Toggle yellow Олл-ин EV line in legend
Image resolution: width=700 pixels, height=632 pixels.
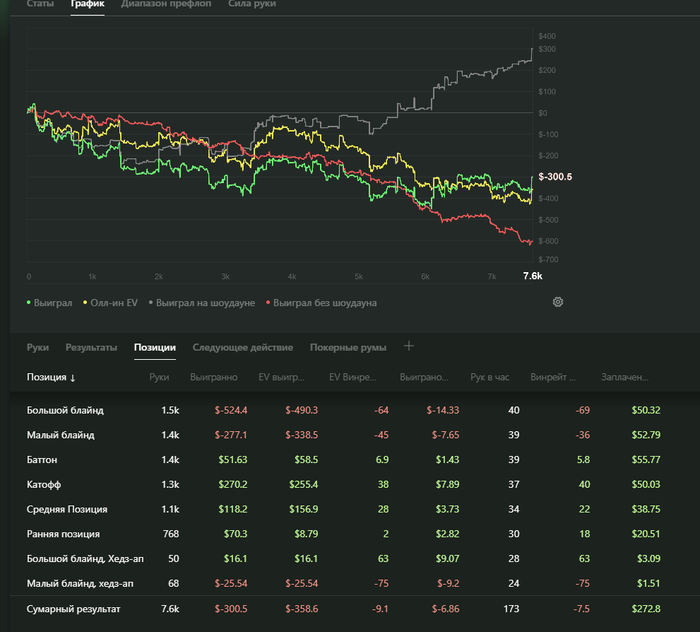point(110,303)
